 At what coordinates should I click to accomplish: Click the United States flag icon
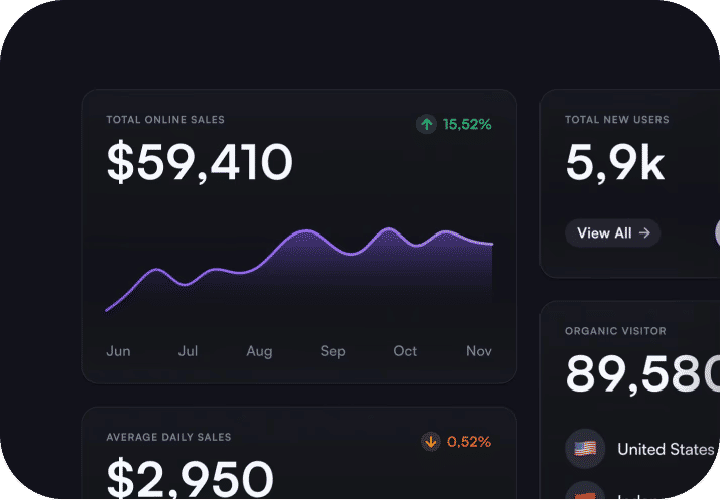point(585,449)
